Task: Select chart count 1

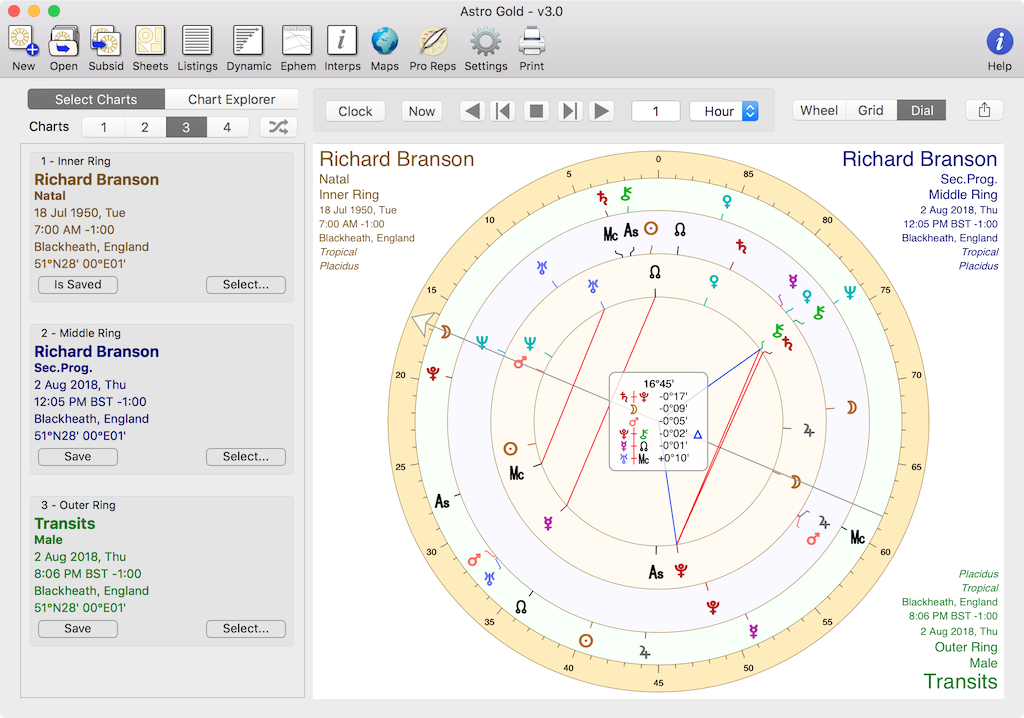Action: (103, 127)
